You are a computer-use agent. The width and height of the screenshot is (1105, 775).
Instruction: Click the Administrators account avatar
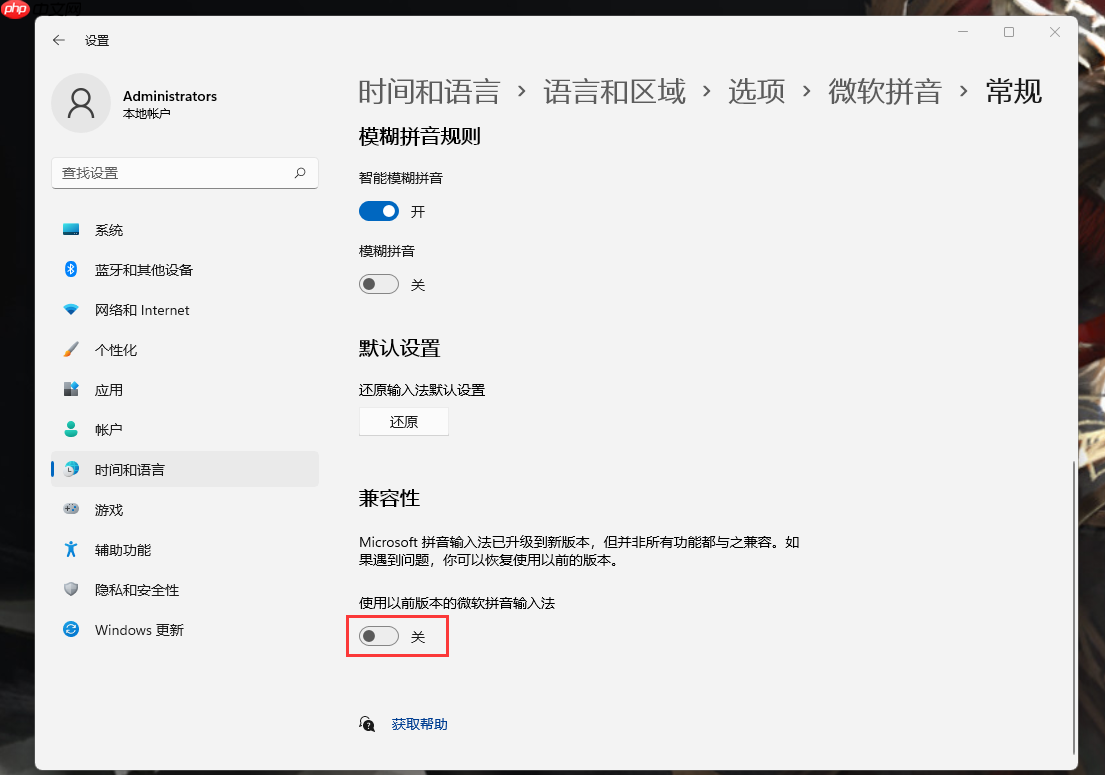81,103
